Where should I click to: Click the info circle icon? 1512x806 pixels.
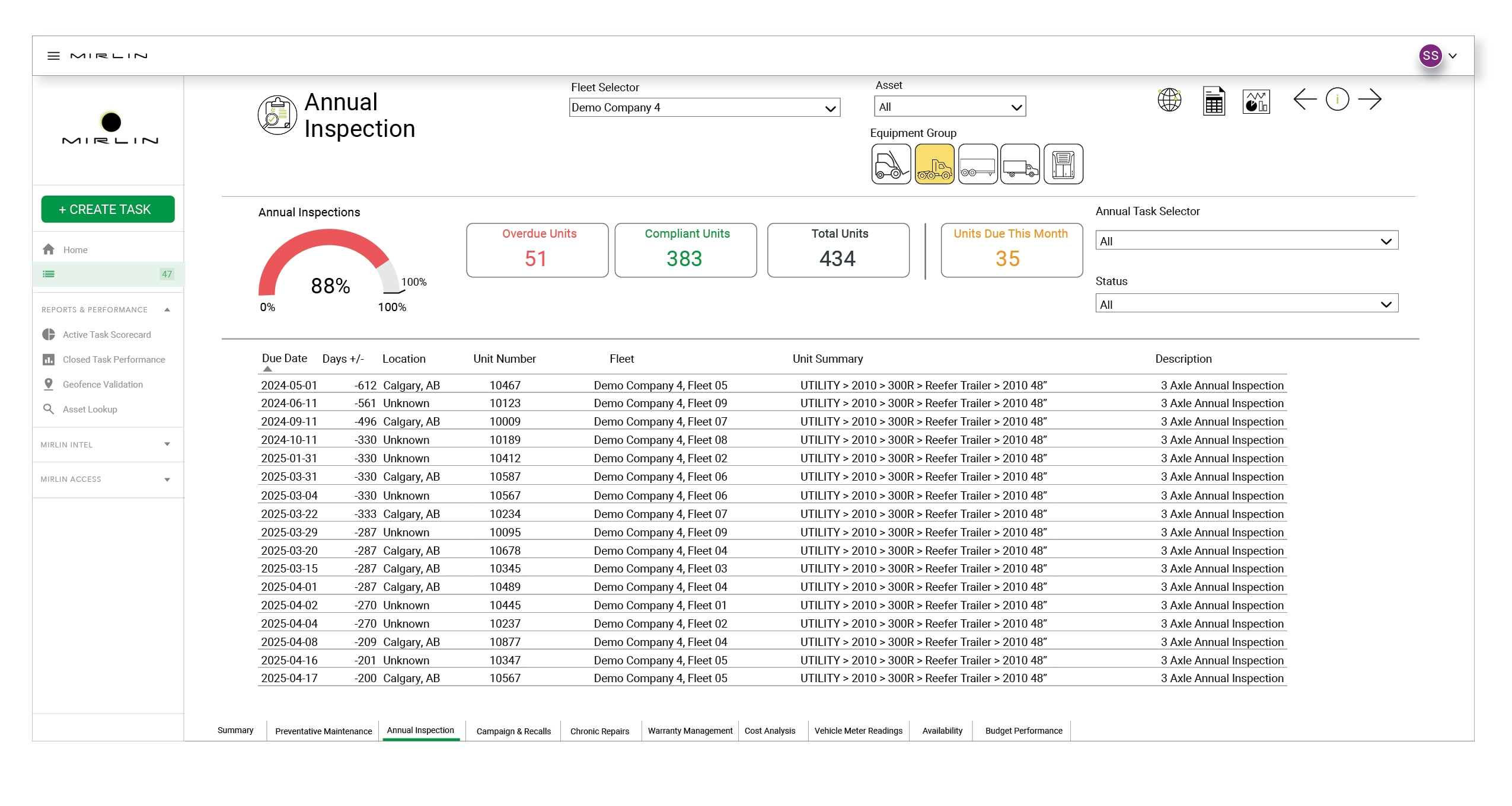(x=1336, y=100)
